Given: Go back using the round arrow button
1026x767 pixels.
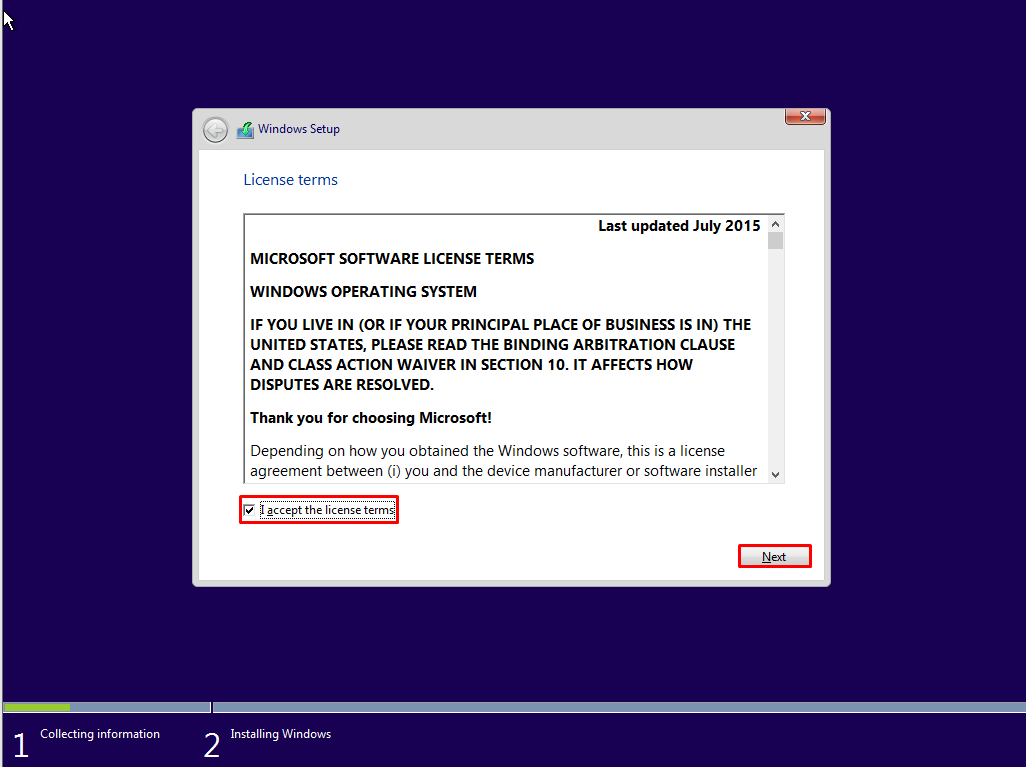Looking at the screenshot, I should click(x=215, y=130).
